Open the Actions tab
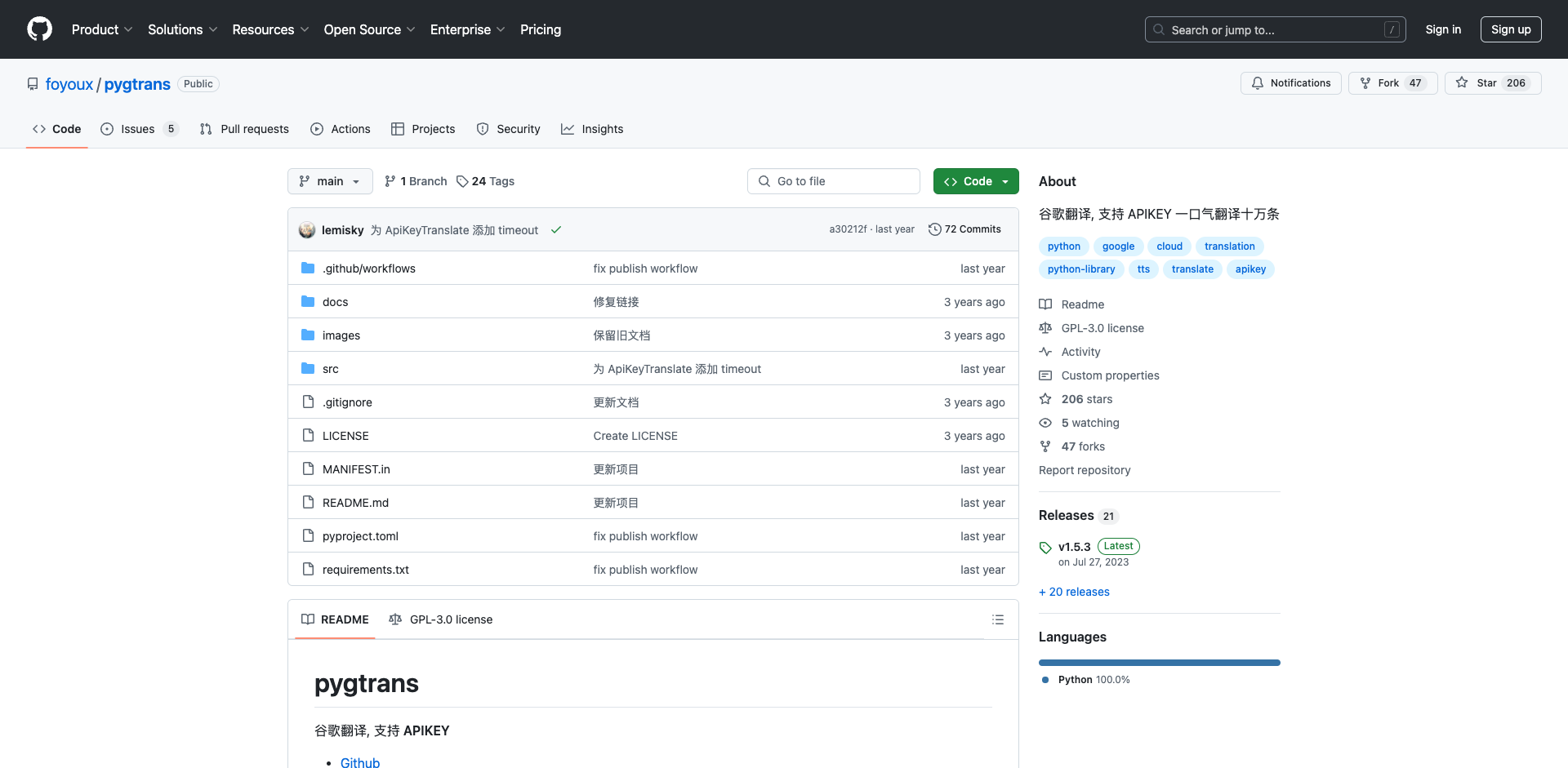Viewport: 1568px width, 768px height. pyautogui.click(x=341, y=129)
